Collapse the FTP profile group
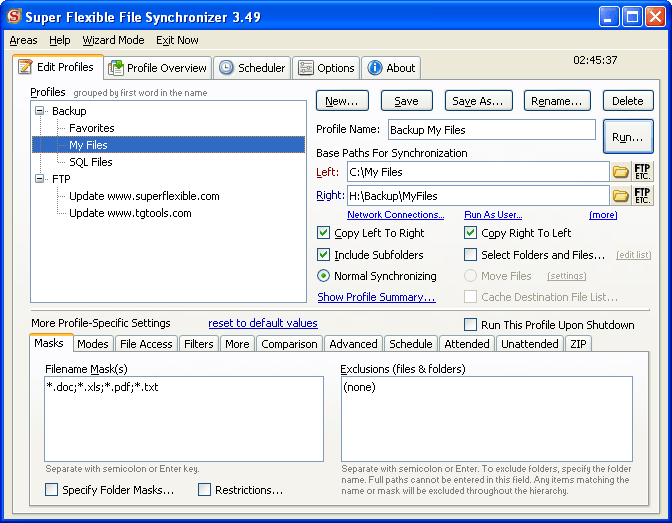Viewport: 672px width, 523px height. [x=40, y=179]
